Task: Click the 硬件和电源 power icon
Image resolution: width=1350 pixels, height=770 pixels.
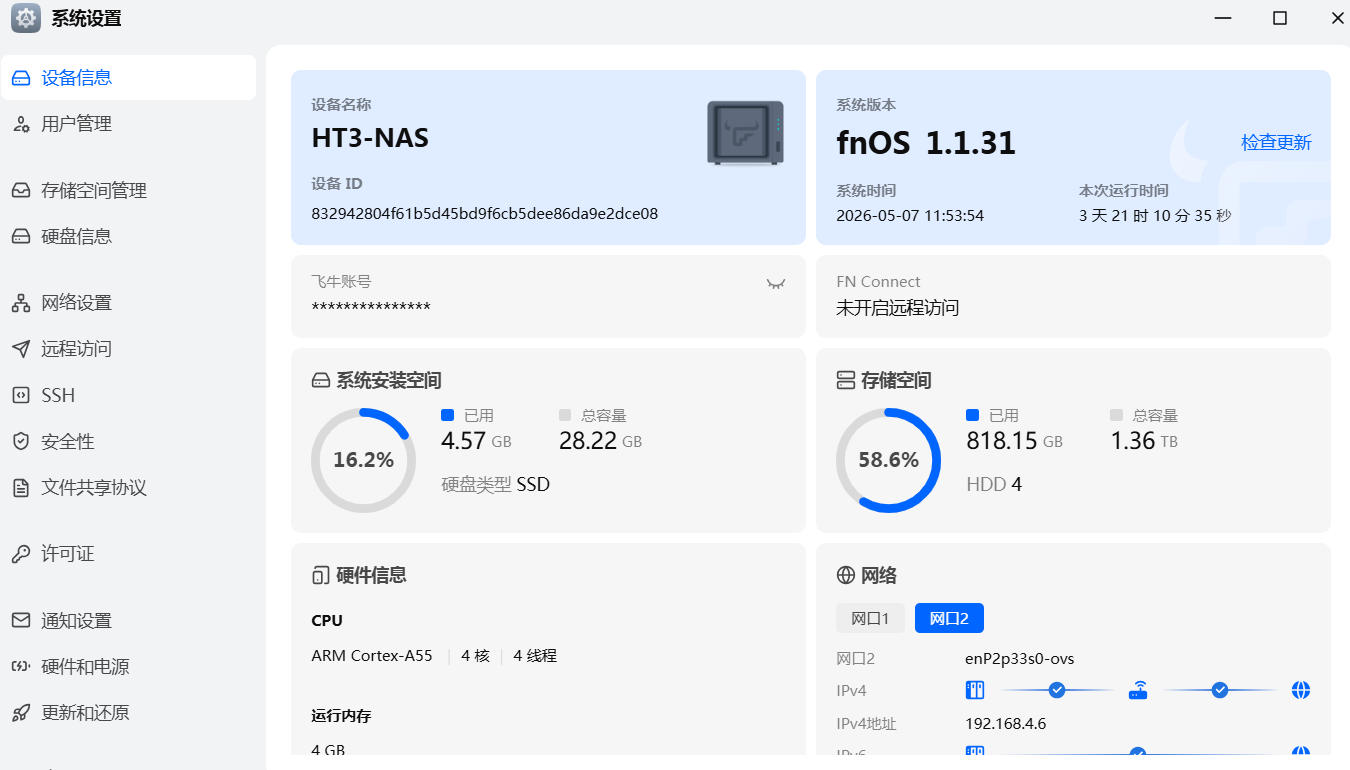Action: pyautogui.click(x=21, y=666)
